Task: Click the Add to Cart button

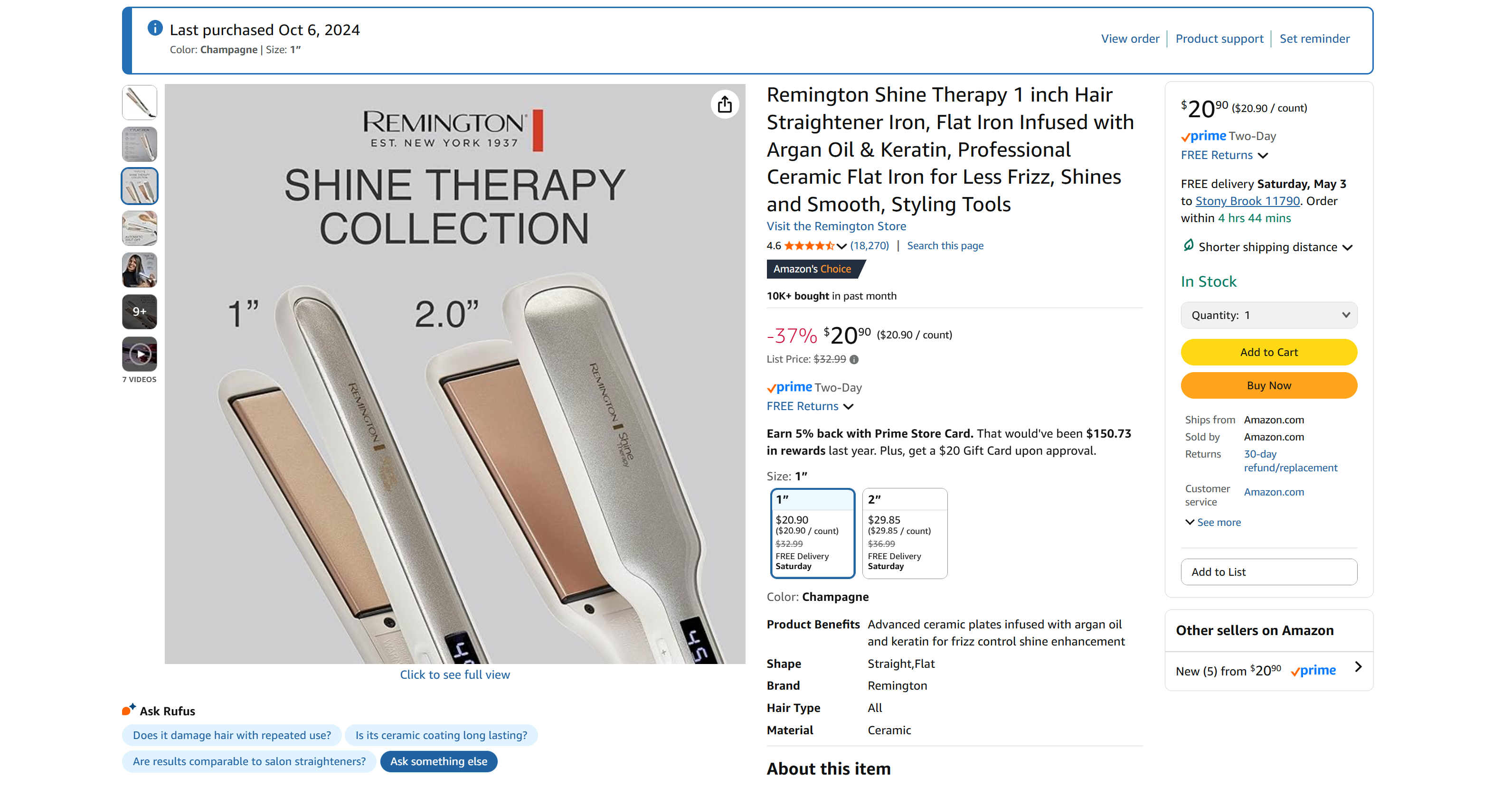Action: coord(1269,352)
